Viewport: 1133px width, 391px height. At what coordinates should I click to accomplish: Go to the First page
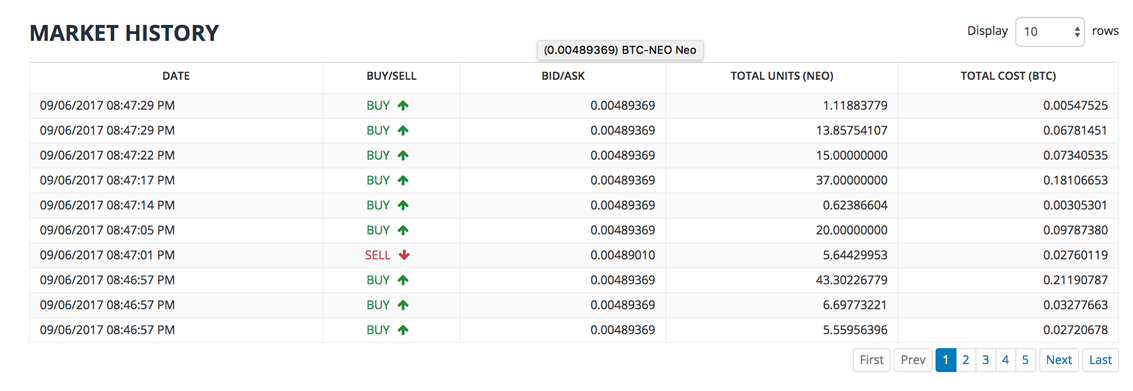tap(872, 360)
